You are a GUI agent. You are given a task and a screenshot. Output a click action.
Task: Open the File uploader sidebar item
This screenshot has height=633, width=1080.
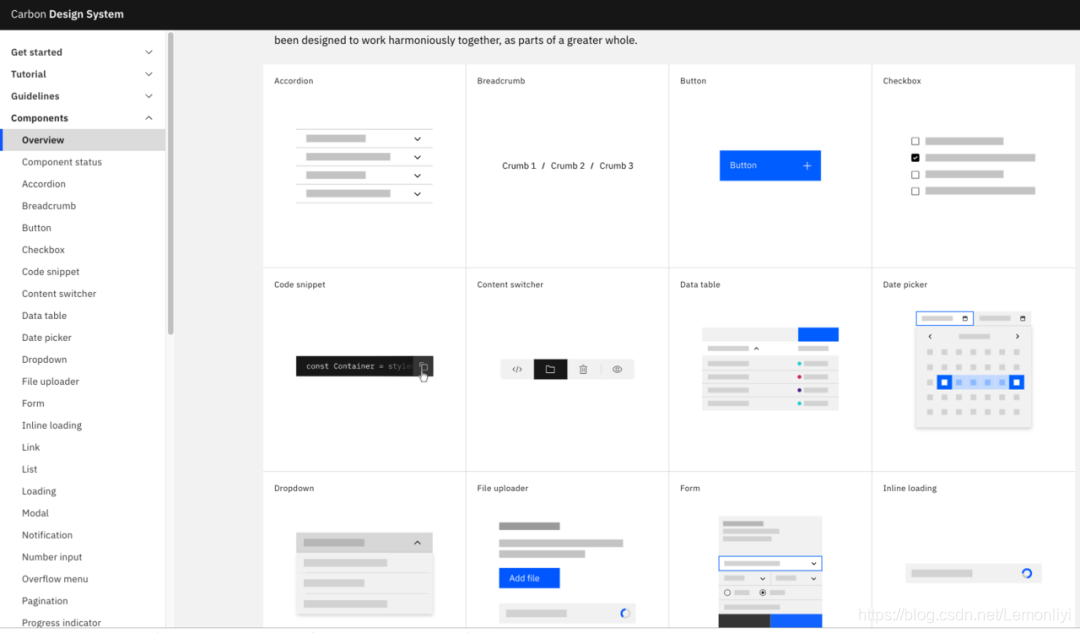tap(50, 382)
